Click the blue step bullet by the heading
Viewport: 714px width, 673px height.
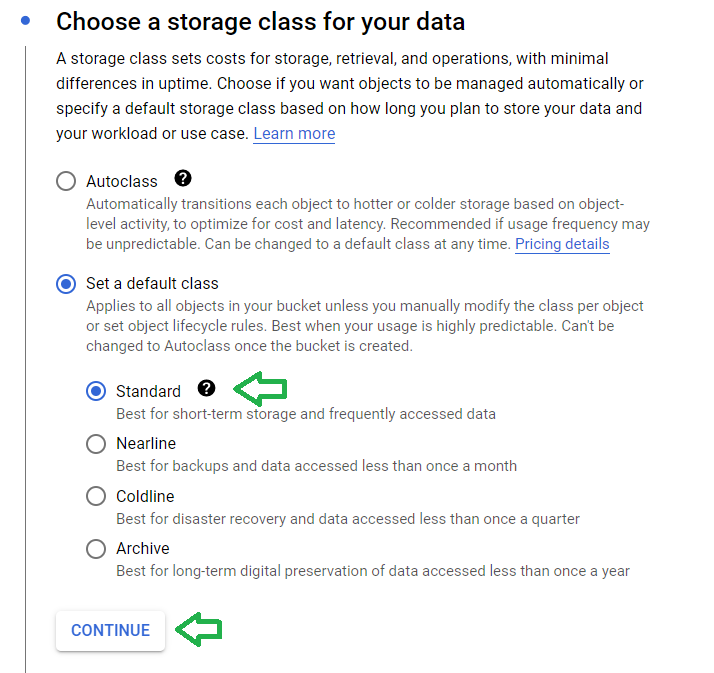point(26,20)
